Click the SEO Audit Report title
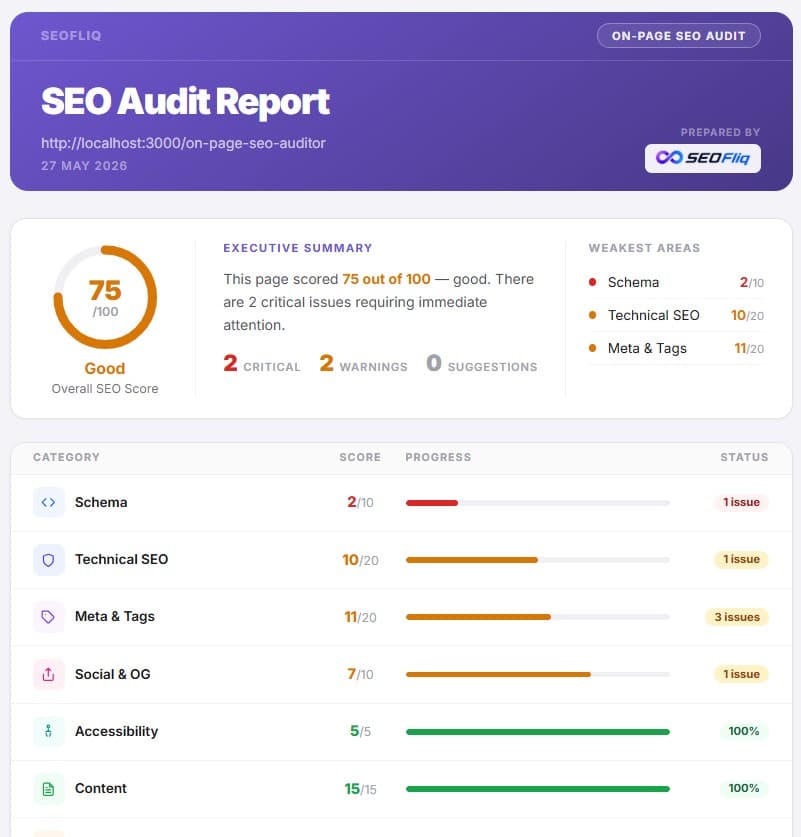Image resolution: width=801 pixels, height=837 pixels. coord(186,101)
